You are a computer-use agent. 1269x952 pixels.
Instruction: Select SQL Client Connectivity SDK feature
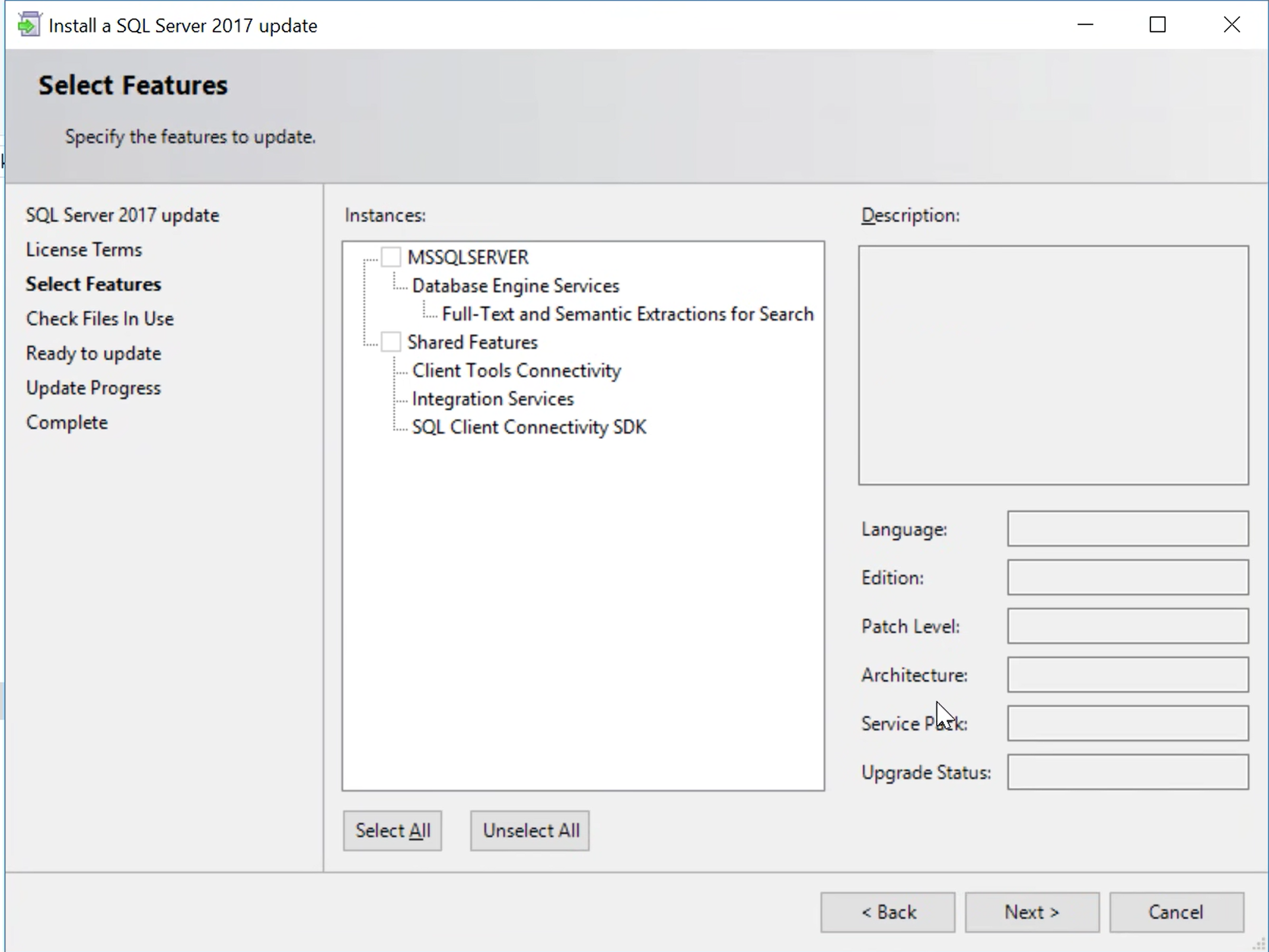528,426
